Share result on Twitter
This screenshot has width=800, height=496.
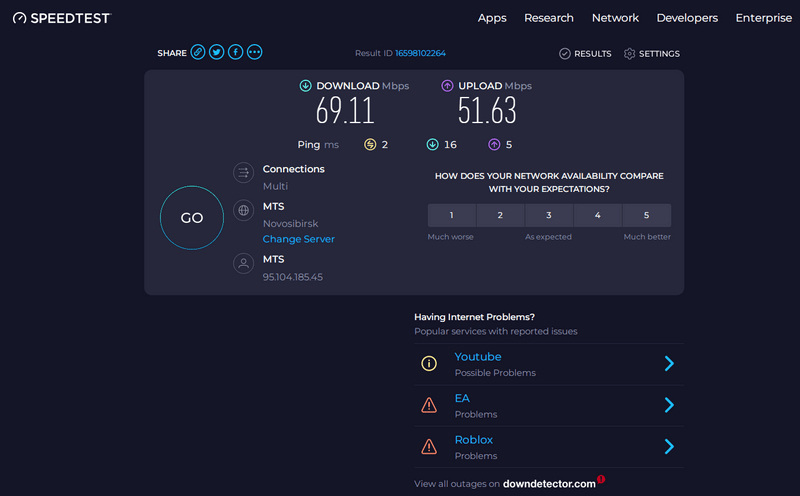(217, 52)
